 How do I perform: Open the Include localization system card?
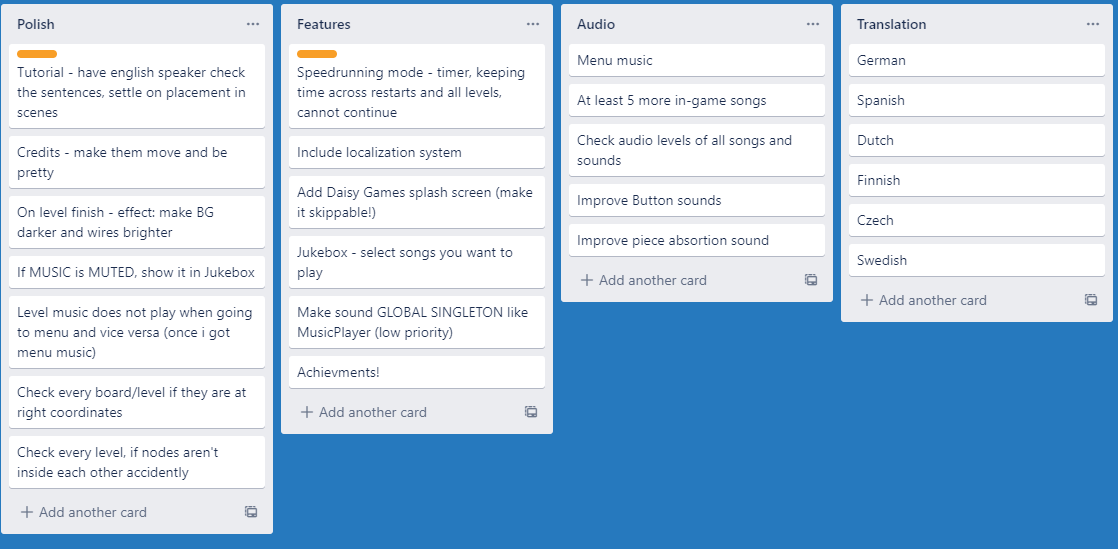click(x=417, y=153)
